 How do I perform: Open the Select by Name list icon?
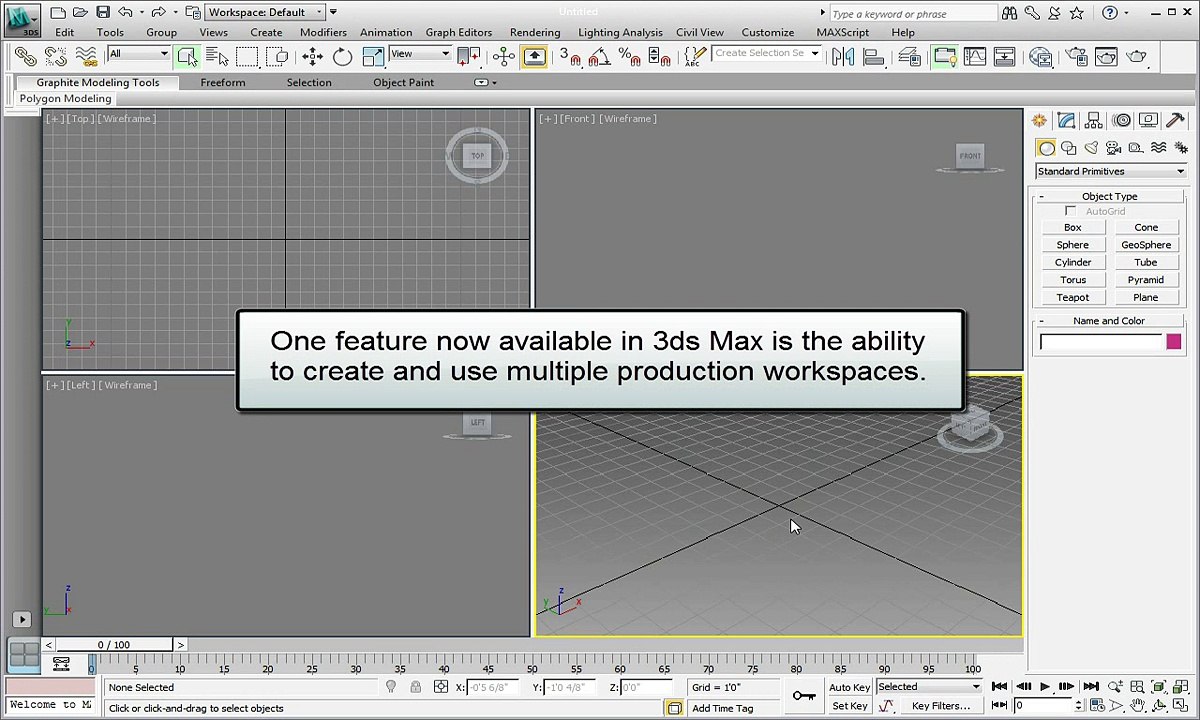coord(217,56)
